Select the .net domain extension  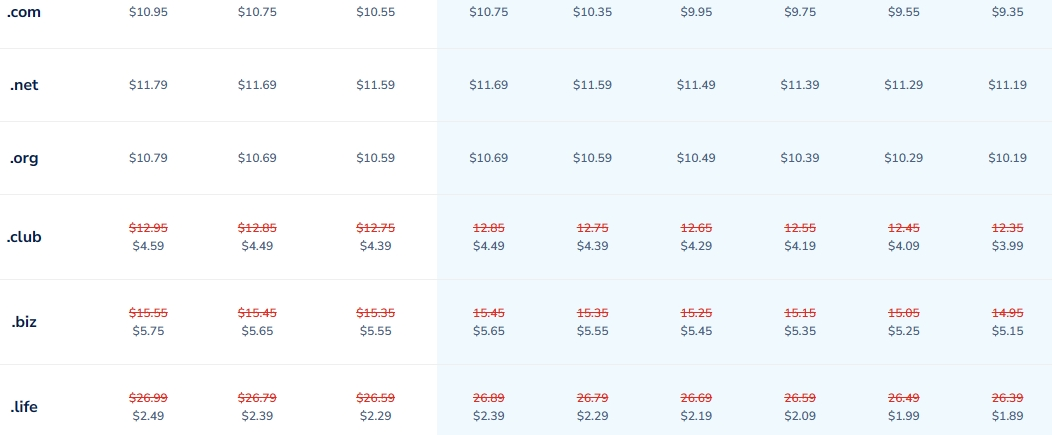click(x=24, y=85)
